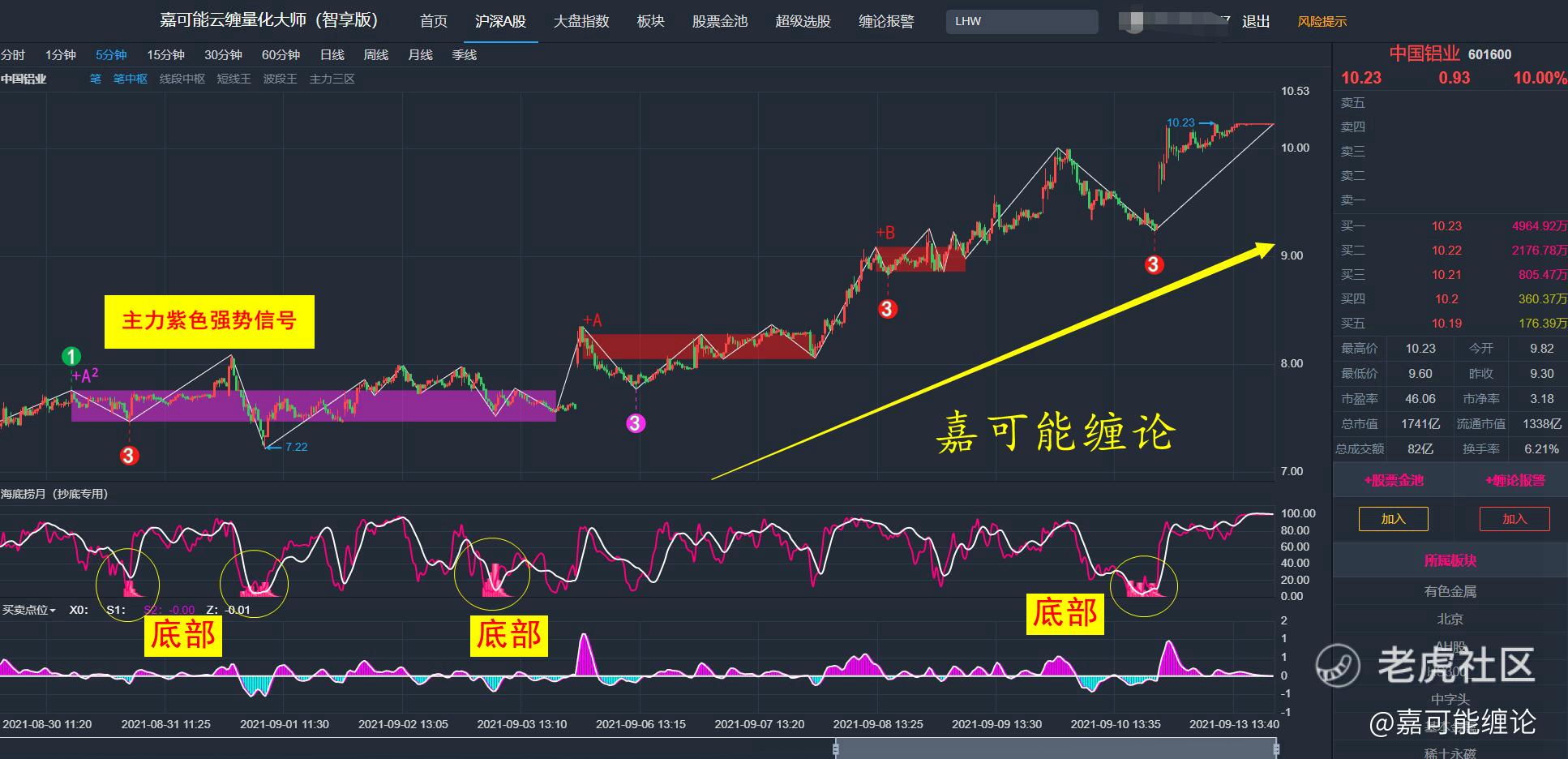The width and height of the screenshot is (1568, 759).
Task: Click the yellow 加入 button under 股票金池
Action: click(x=1394, y=519)
